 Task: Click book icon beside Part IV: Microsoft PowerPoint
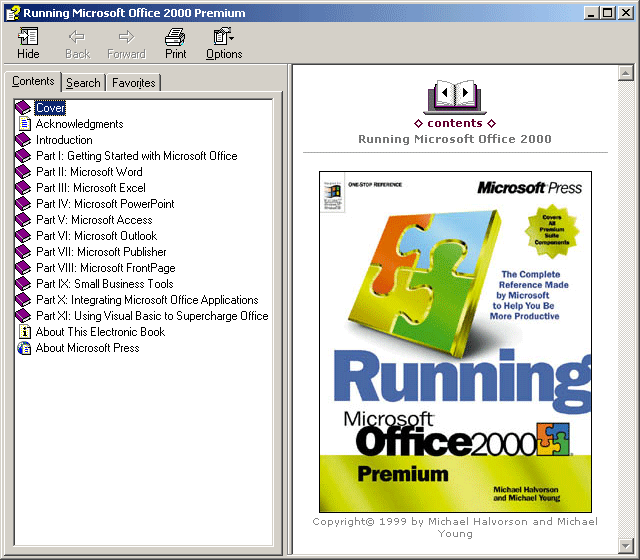(23, 204)
